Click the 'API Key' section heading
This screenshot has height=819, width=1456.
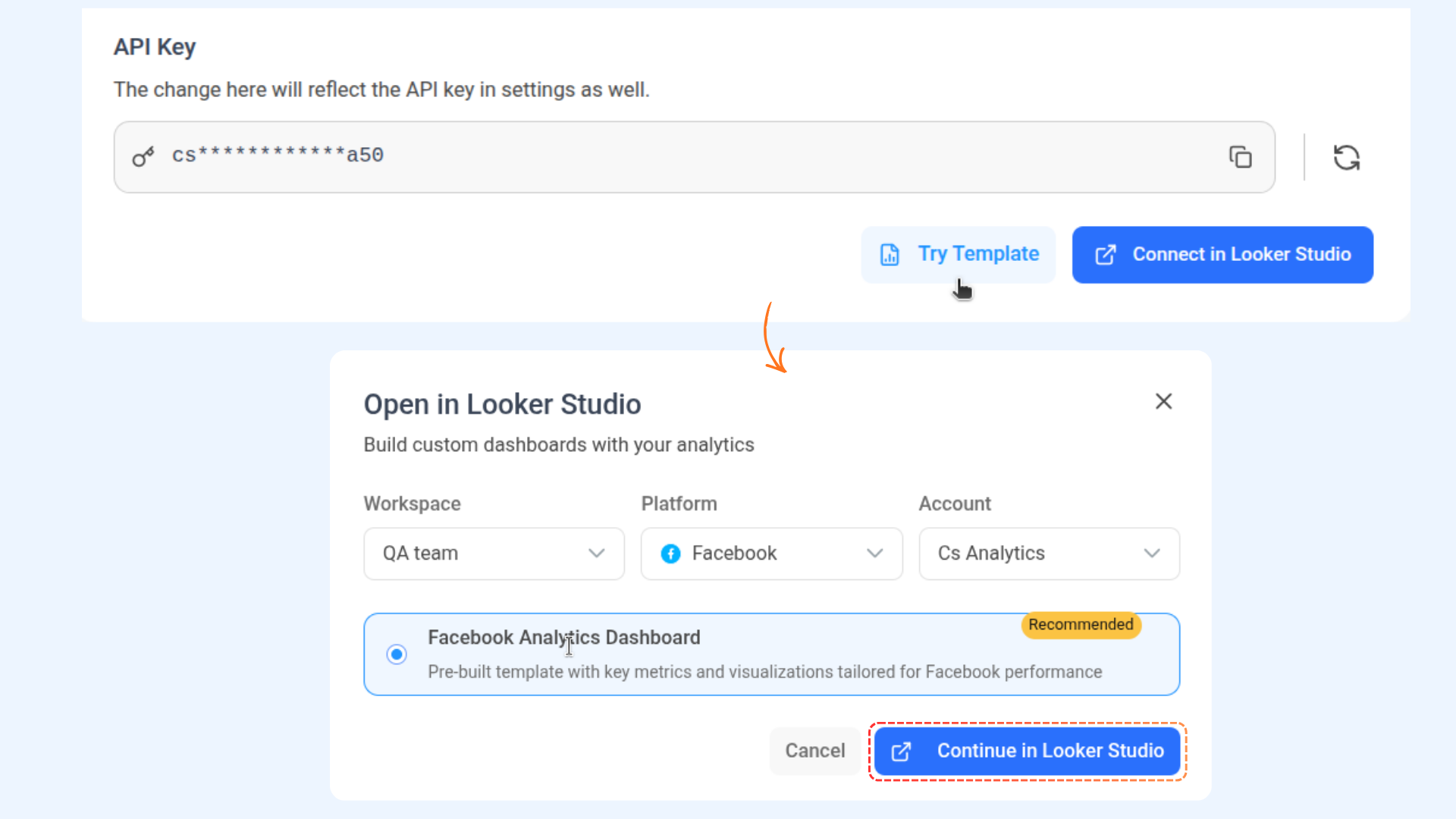click(155, 47)
